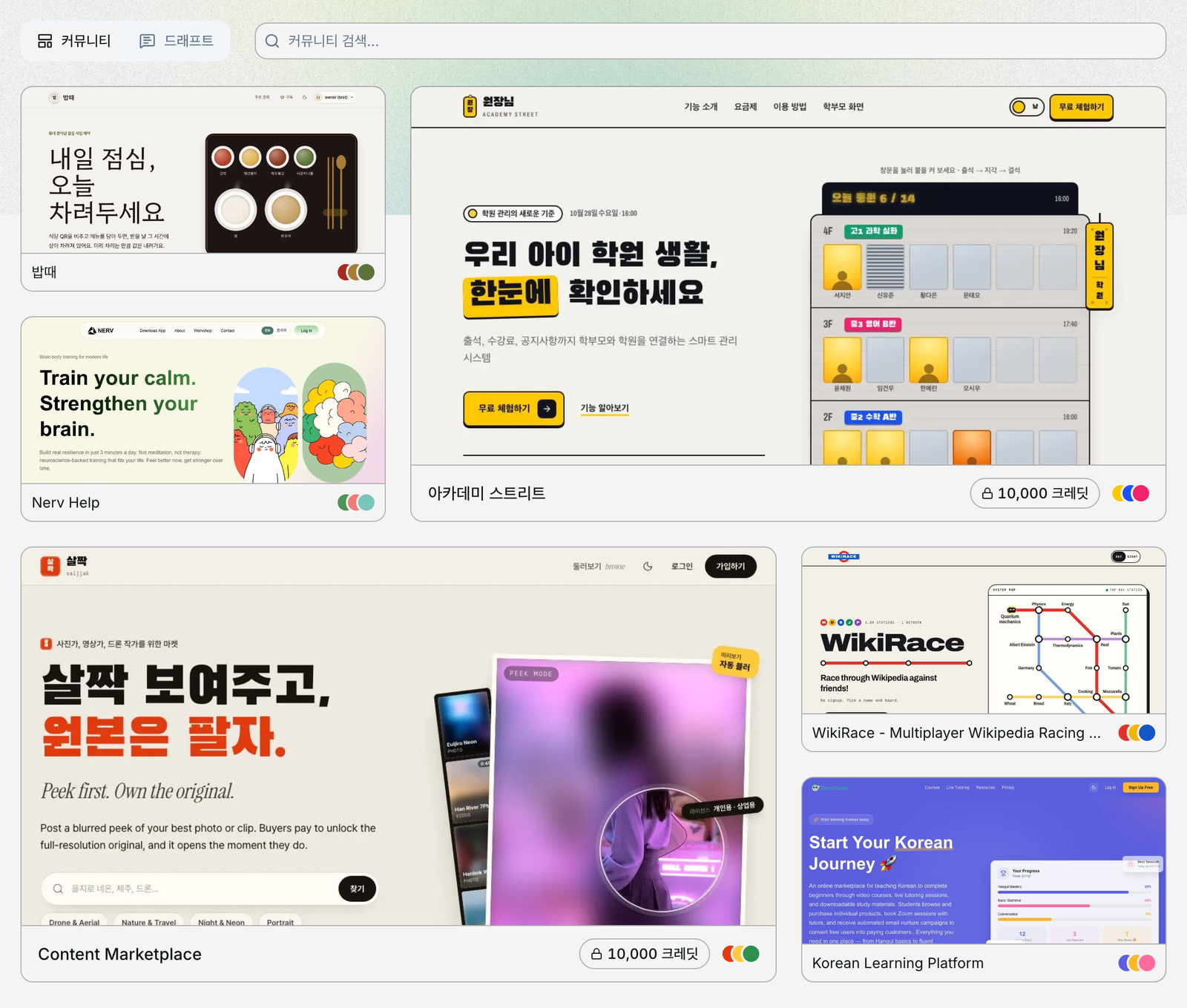
Task: Toggle the EN/한국어 language switch in Nerv preview
Action: pos(274,331)
